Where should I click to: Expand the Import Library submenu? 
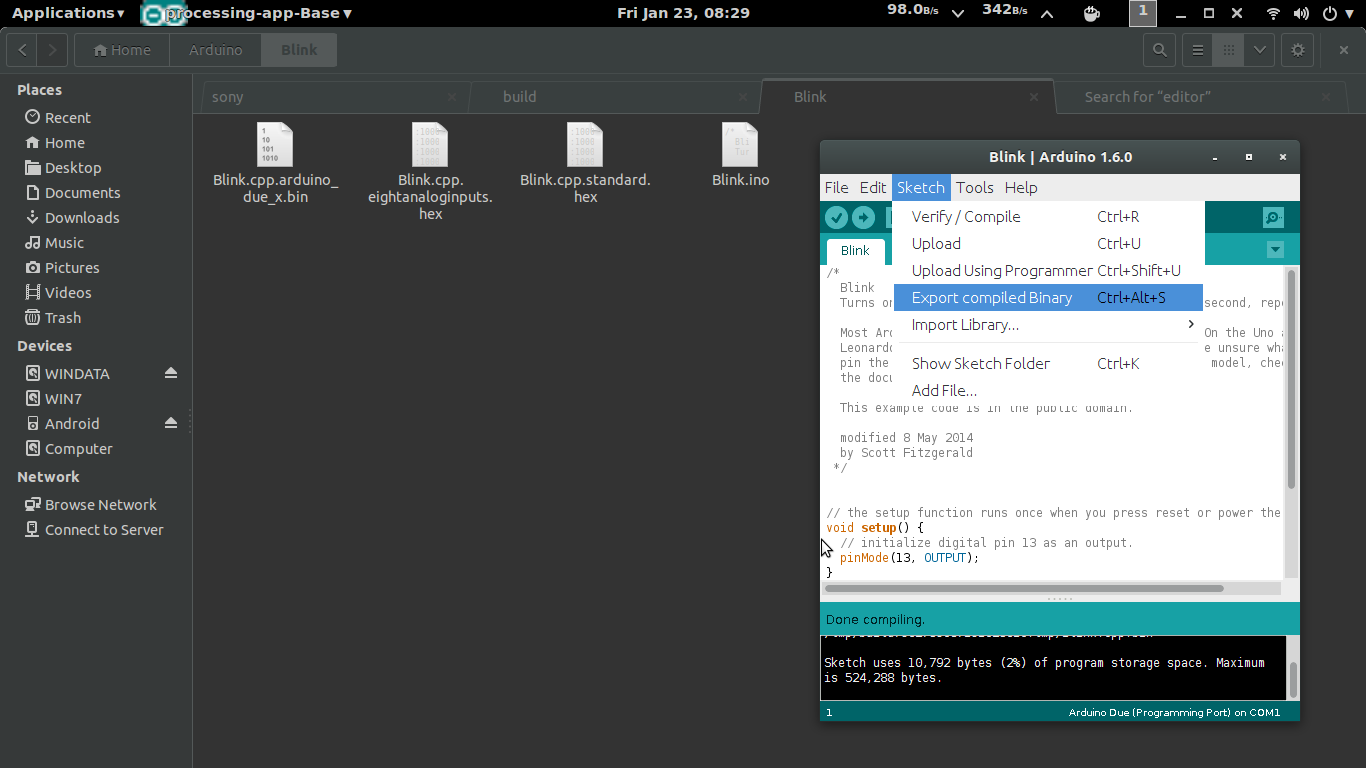(x=1048, y=324)
